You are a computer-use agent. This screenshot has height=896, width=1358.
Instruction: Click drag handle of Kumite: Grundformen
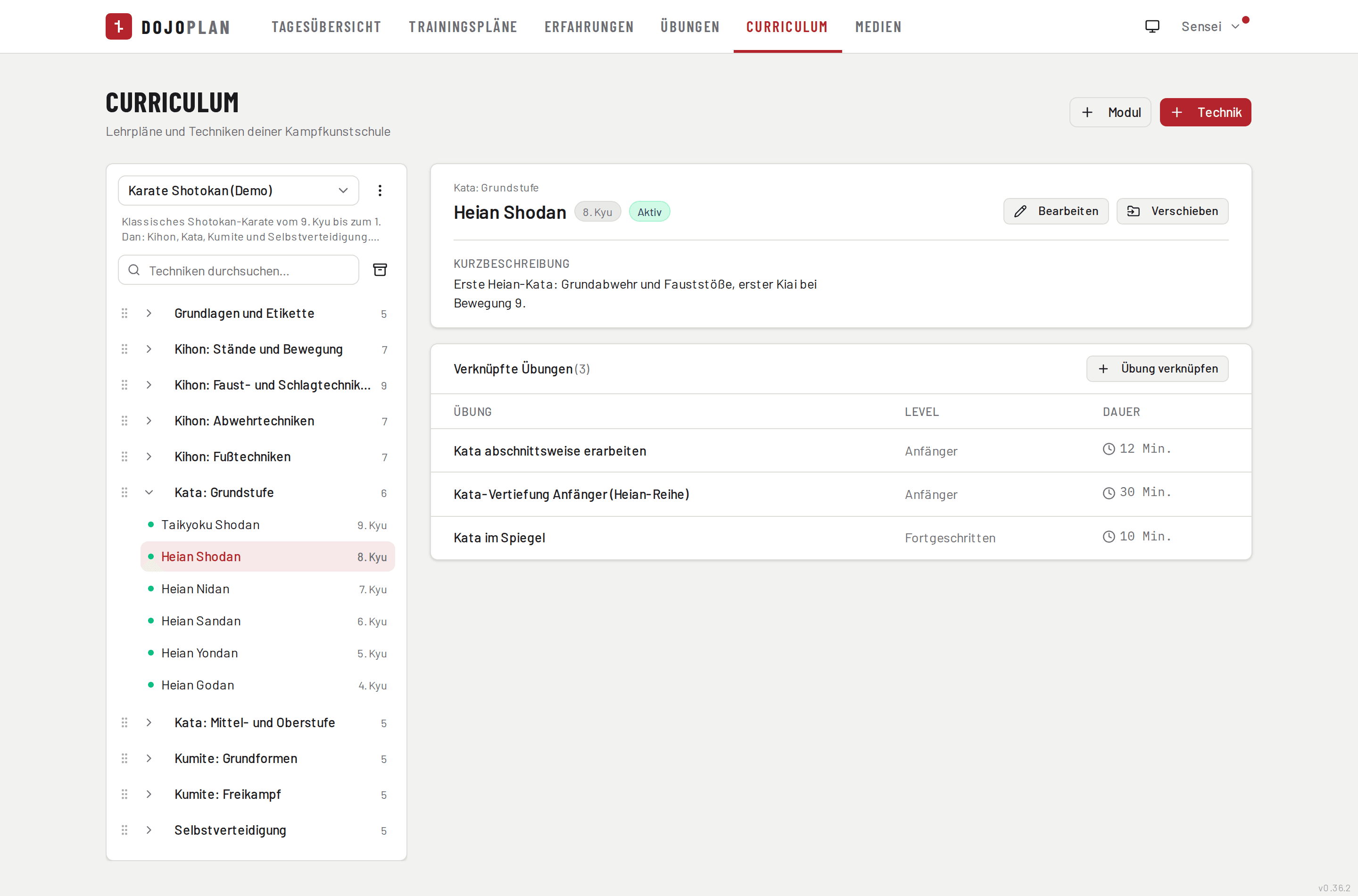tap(124, 758)
